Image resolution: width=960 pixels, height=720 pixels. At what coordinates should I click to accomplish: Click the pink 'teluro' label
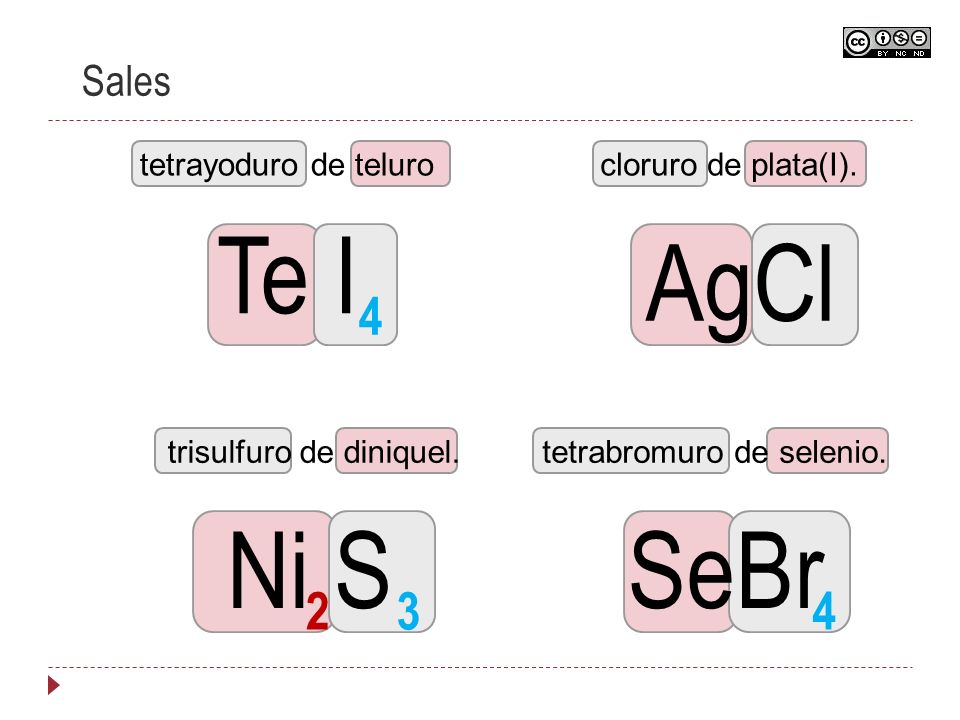coord(400,163)
